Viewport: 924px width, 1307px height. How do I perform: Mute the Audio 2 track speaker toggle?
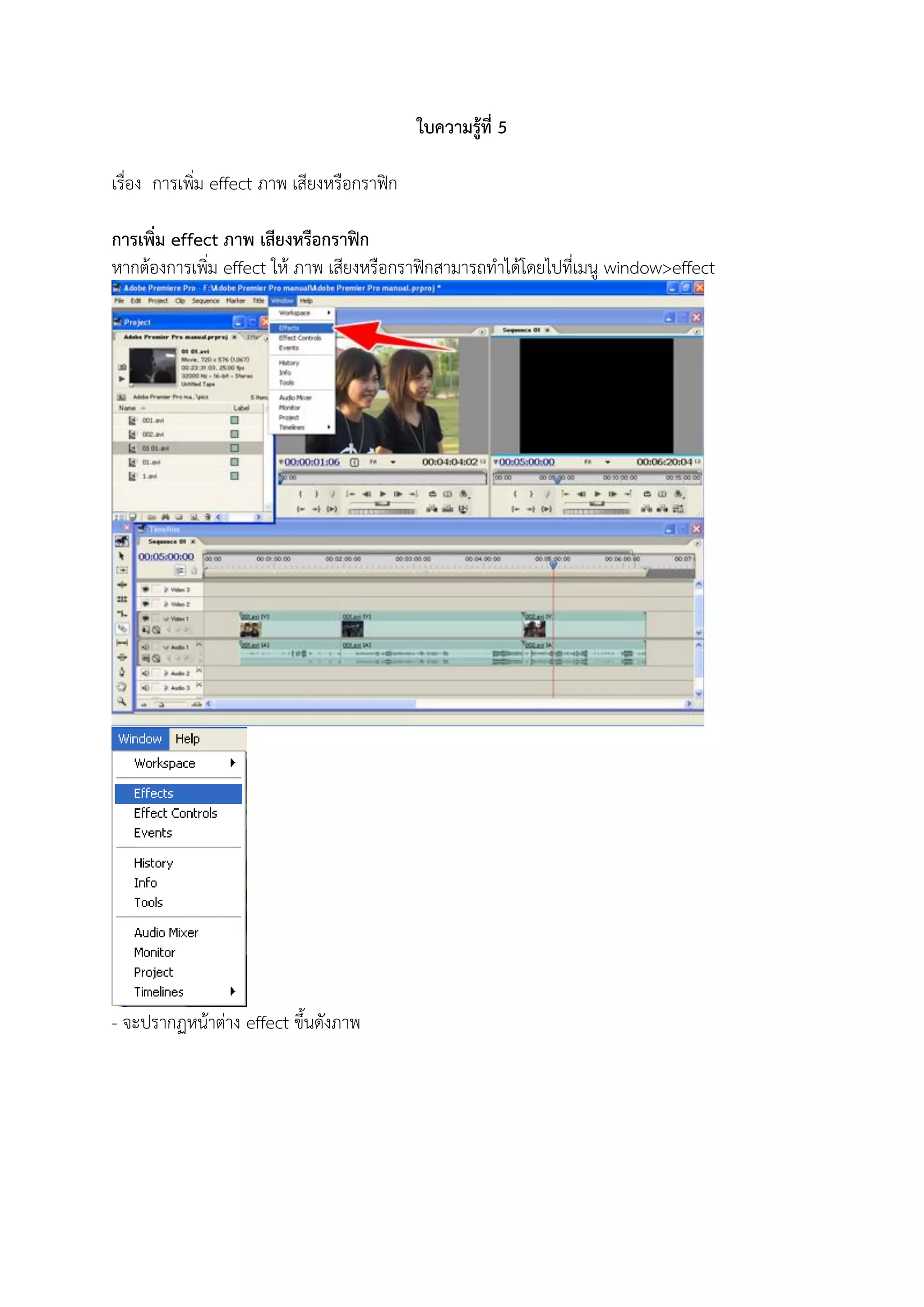[145, 673]
